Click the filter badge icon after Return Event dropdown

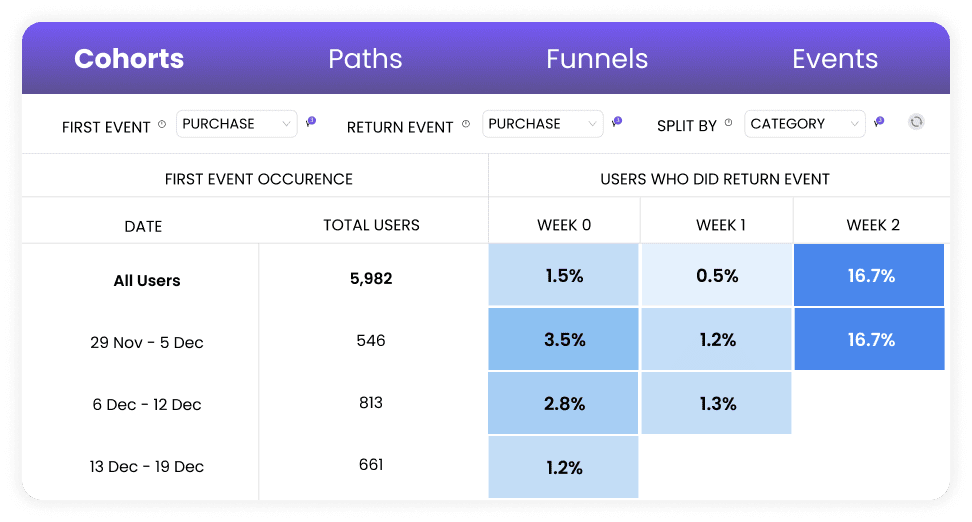(616, 122)
